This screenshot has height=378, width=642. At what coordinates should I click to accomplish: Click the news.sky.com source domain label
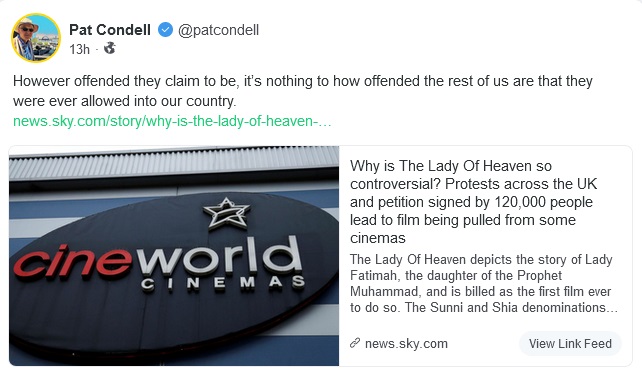tap(406, 343)
